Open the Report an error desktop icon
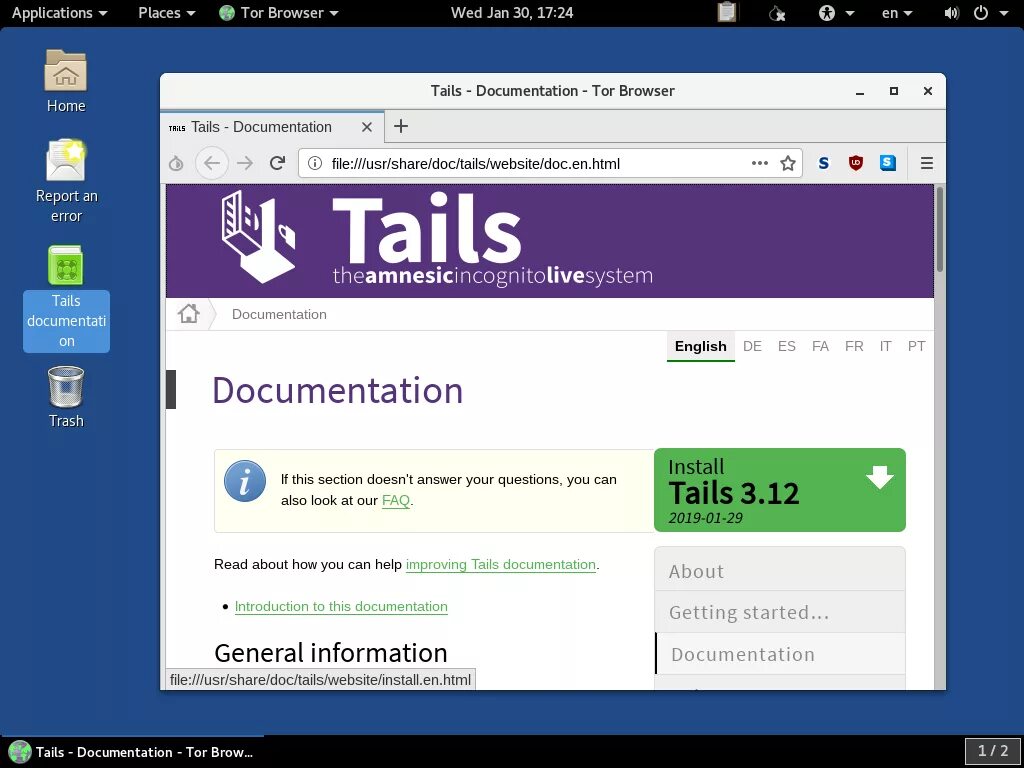Viewport: 1024px width, 768px height. [x=66, y=181]
